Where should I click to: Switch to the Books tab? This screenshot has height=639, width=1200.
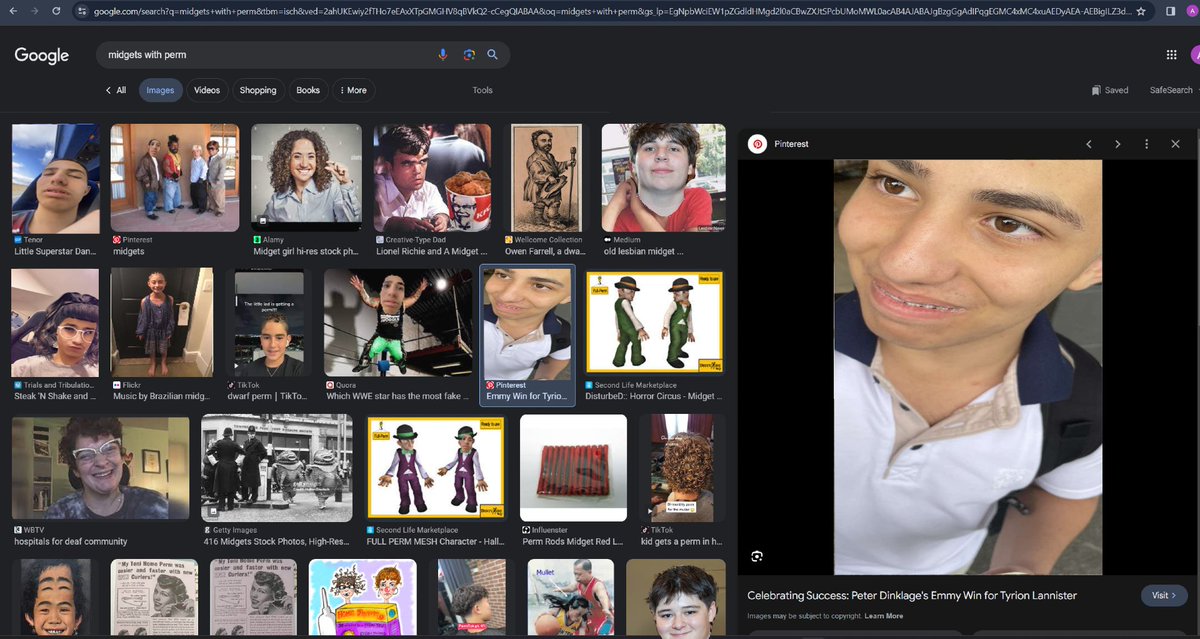(308, 90)
